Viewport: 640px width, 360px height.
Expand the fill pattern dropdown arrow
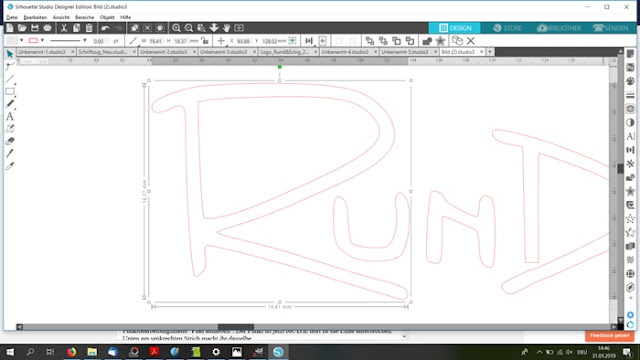21,40
